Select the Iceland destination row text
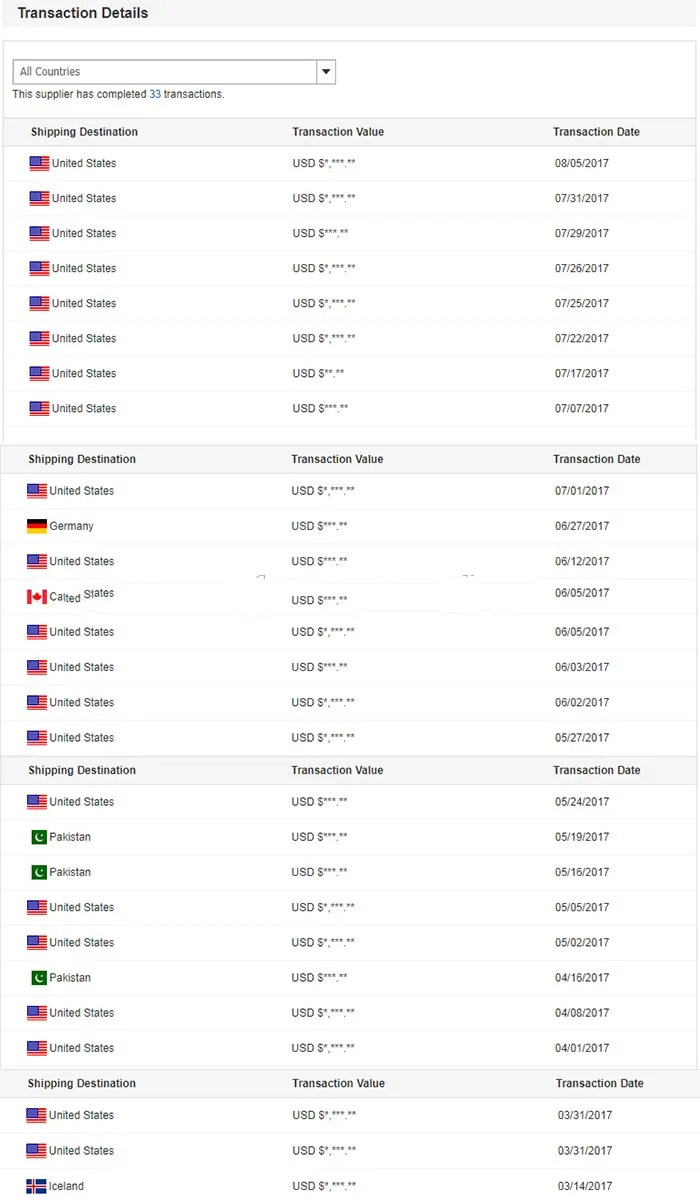 [x=67, y=1186]
